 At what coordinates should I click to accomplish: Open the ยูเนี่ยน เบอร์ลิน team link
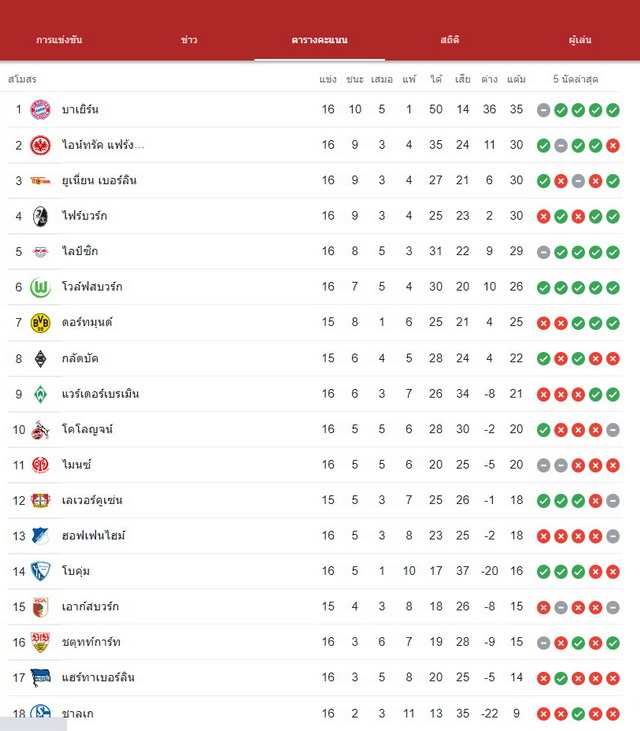pos(99,180)
